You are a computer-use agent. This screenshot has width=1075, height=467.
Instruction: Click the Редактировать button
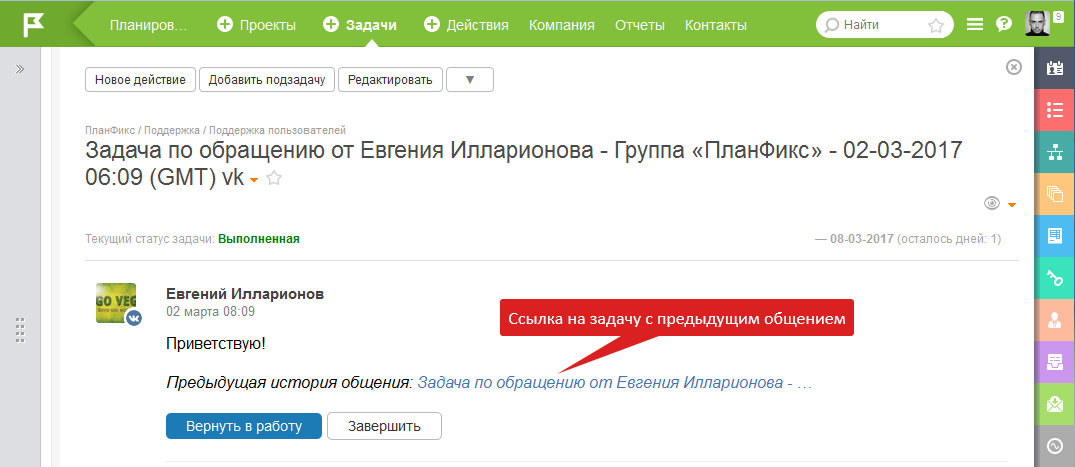[x=390, y=80]
